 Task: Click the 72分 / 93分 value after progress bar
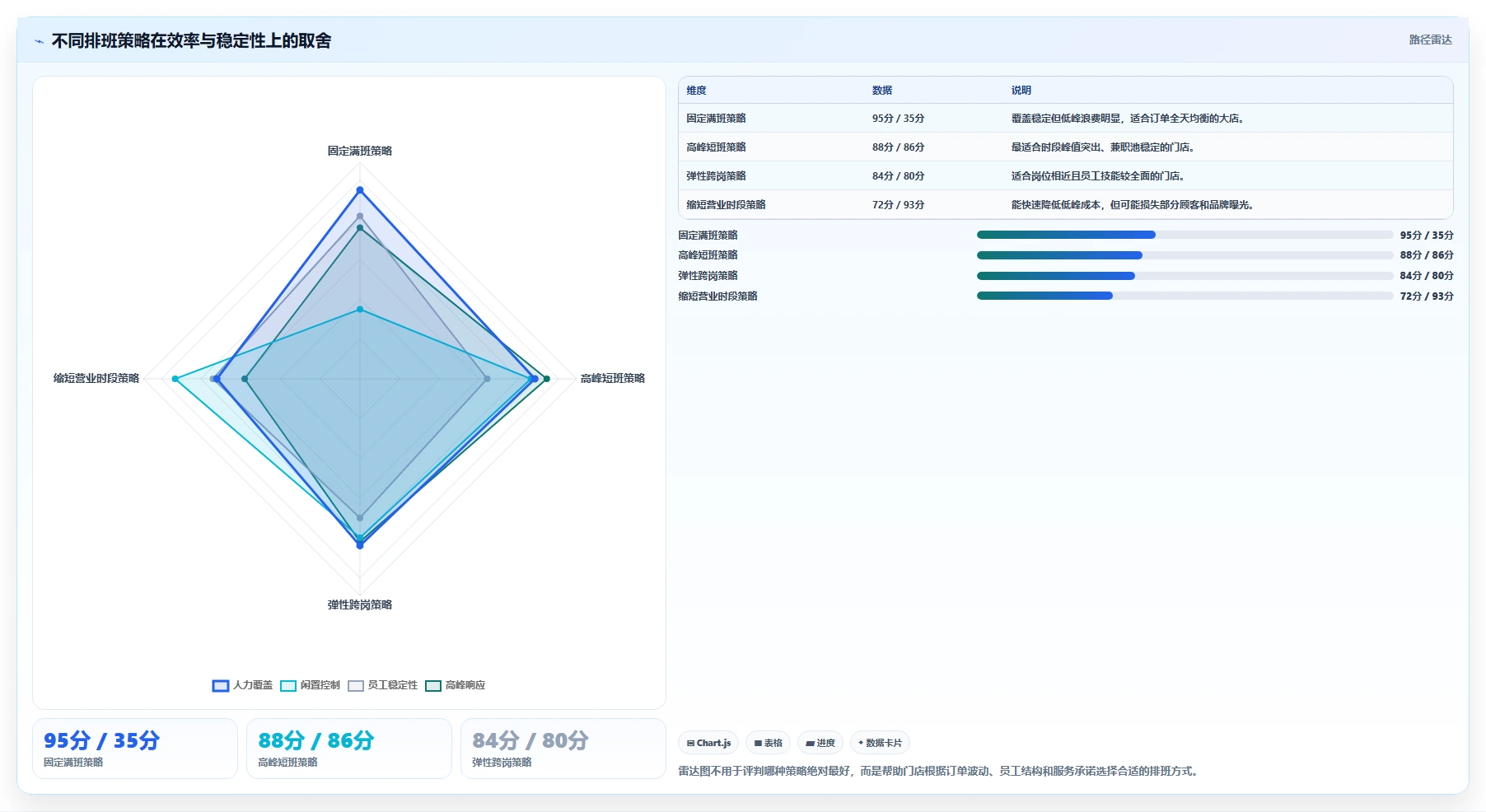coord(1427,296)
